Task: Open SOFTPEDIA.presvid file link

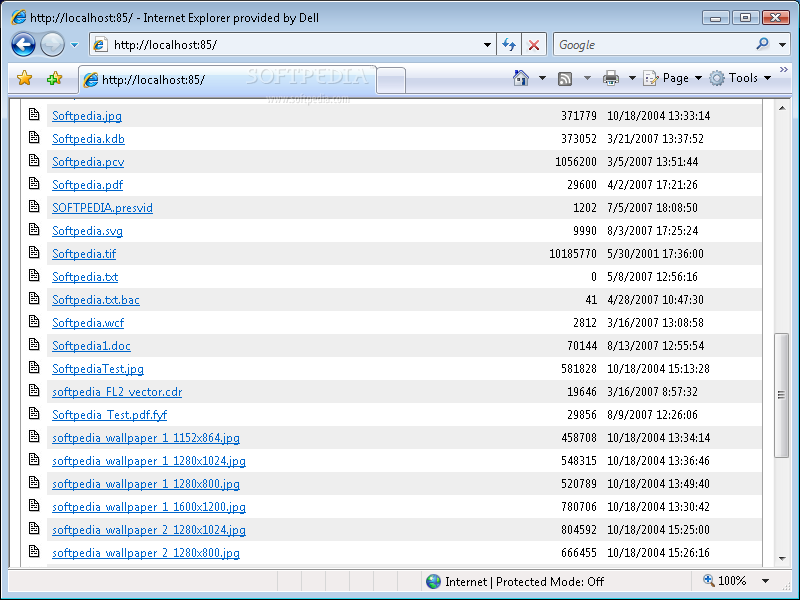Action: click(x=102, y=208)
